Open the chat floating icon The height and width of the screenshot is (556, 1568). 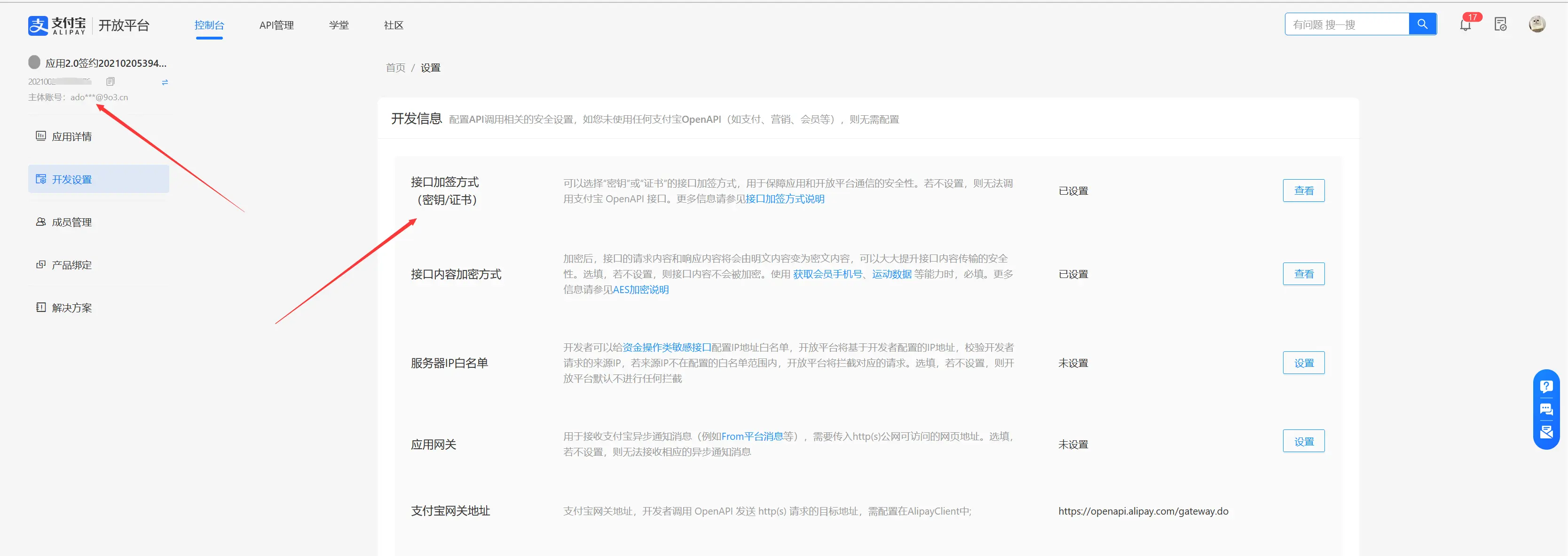coord(1546,409)
